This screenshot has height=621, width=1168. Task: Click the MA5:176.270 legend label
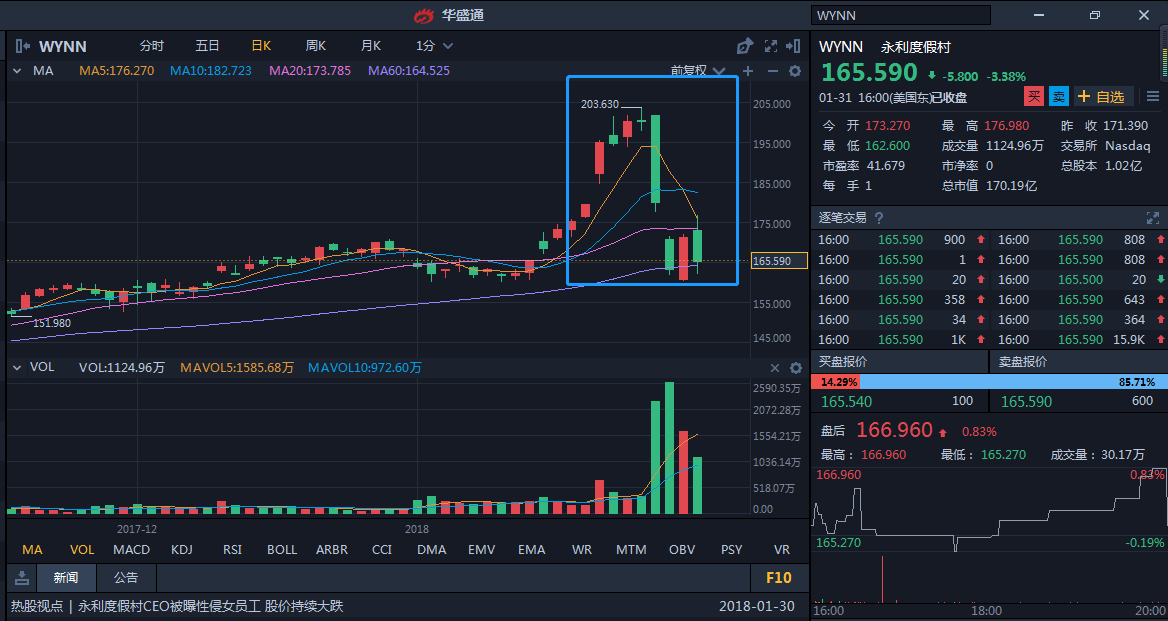click(117, 71)
